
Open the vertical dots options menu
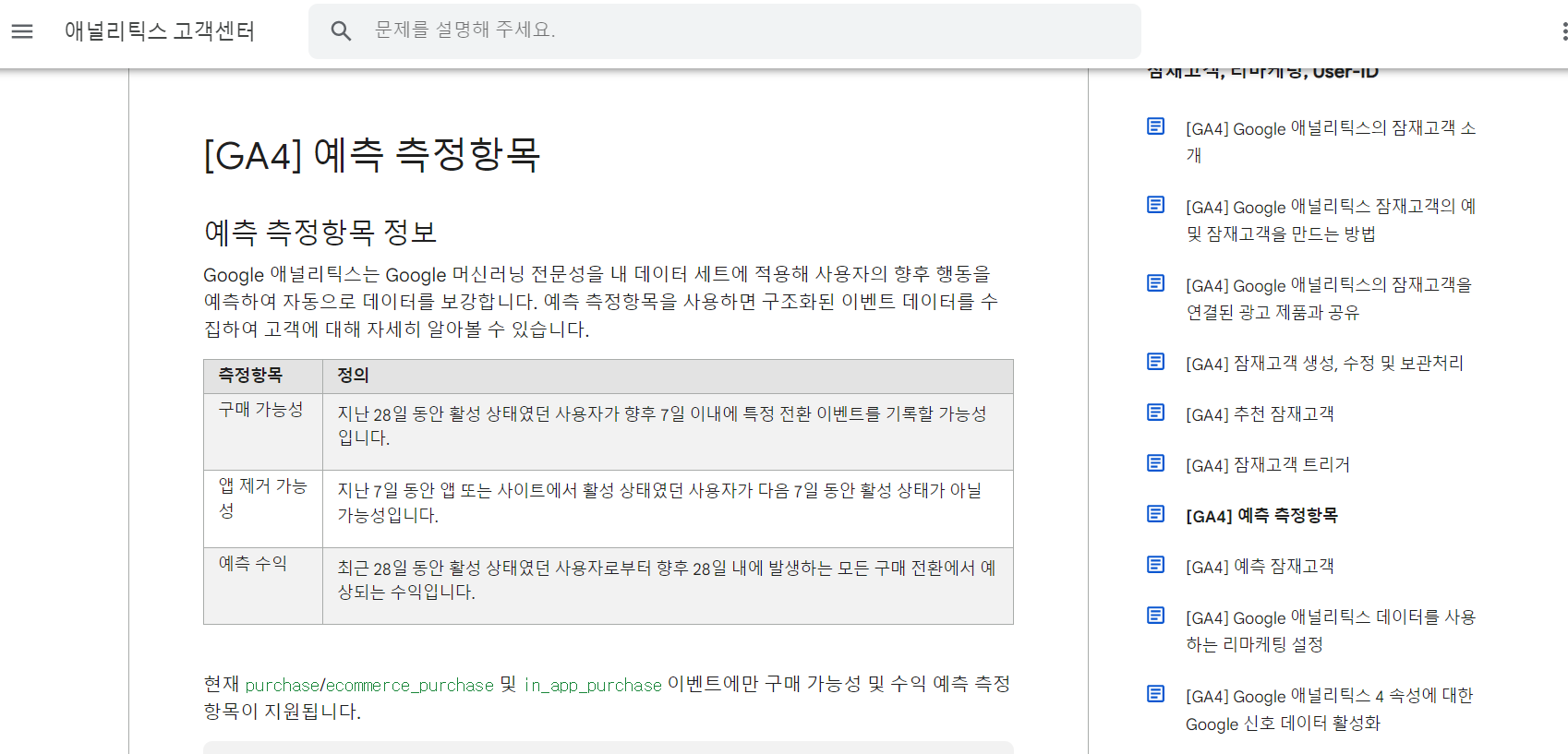coord(1563,31)
